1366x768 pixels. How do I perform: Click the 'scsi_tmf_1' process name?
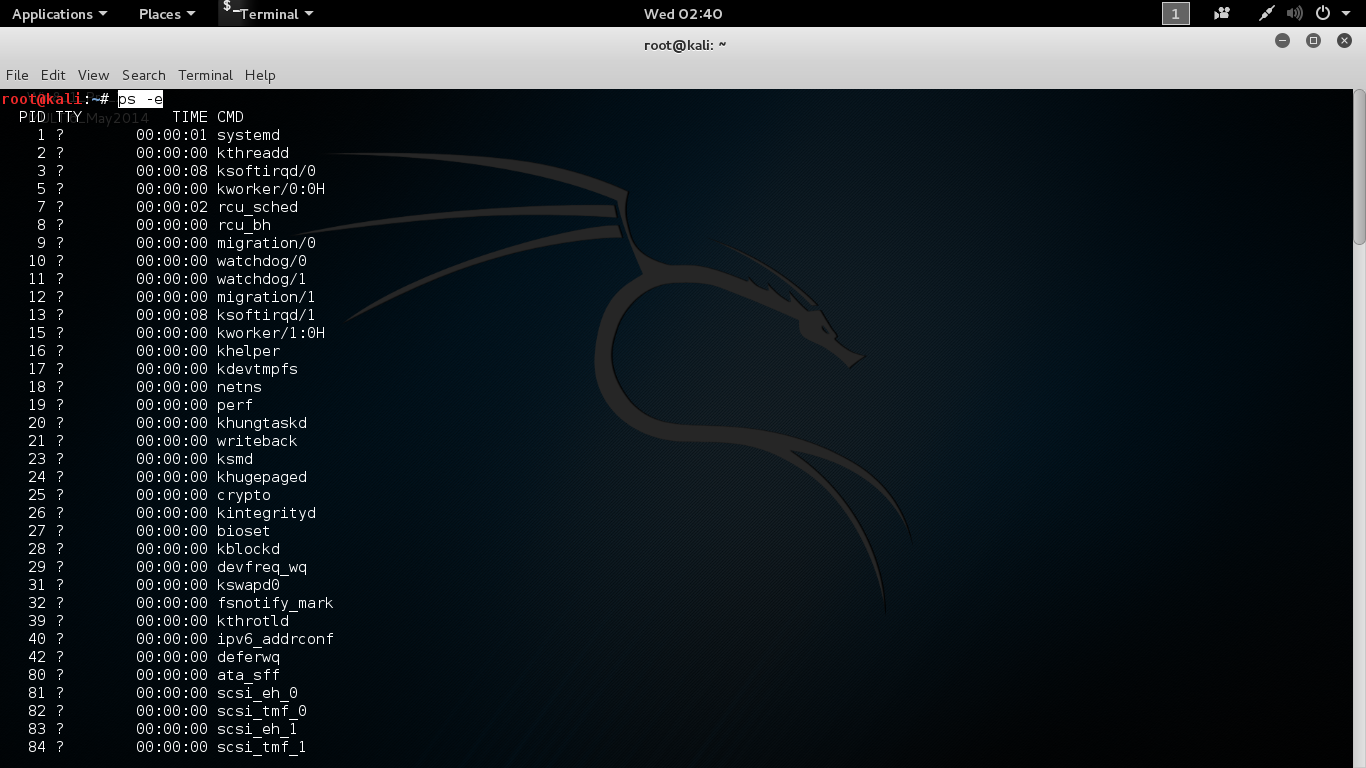pos(262,747)
